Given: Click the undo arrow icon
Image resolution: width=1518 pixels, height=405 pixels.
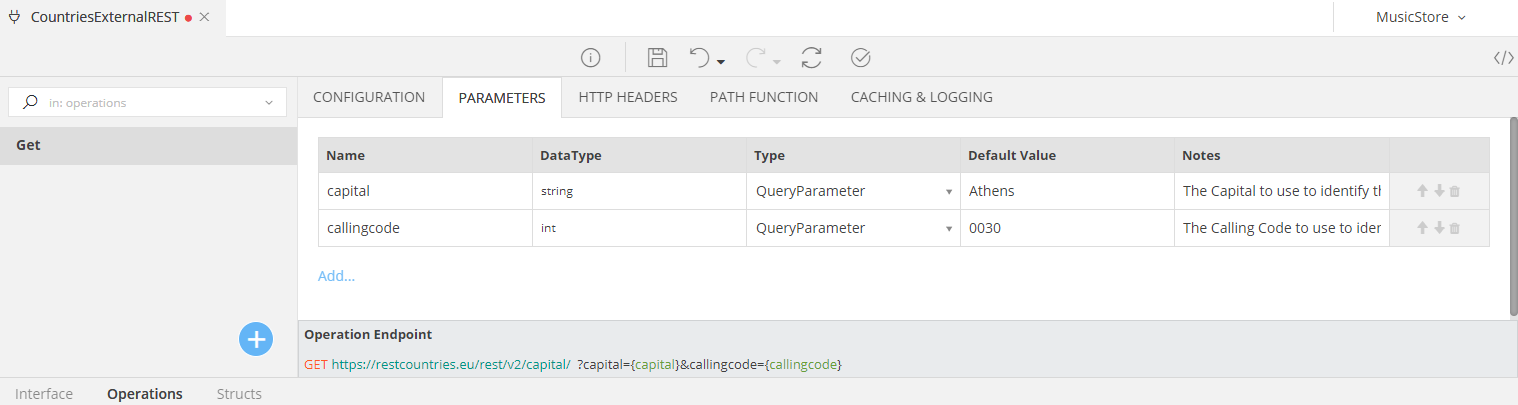Looking at the screenshot, I should coord(700,58).
